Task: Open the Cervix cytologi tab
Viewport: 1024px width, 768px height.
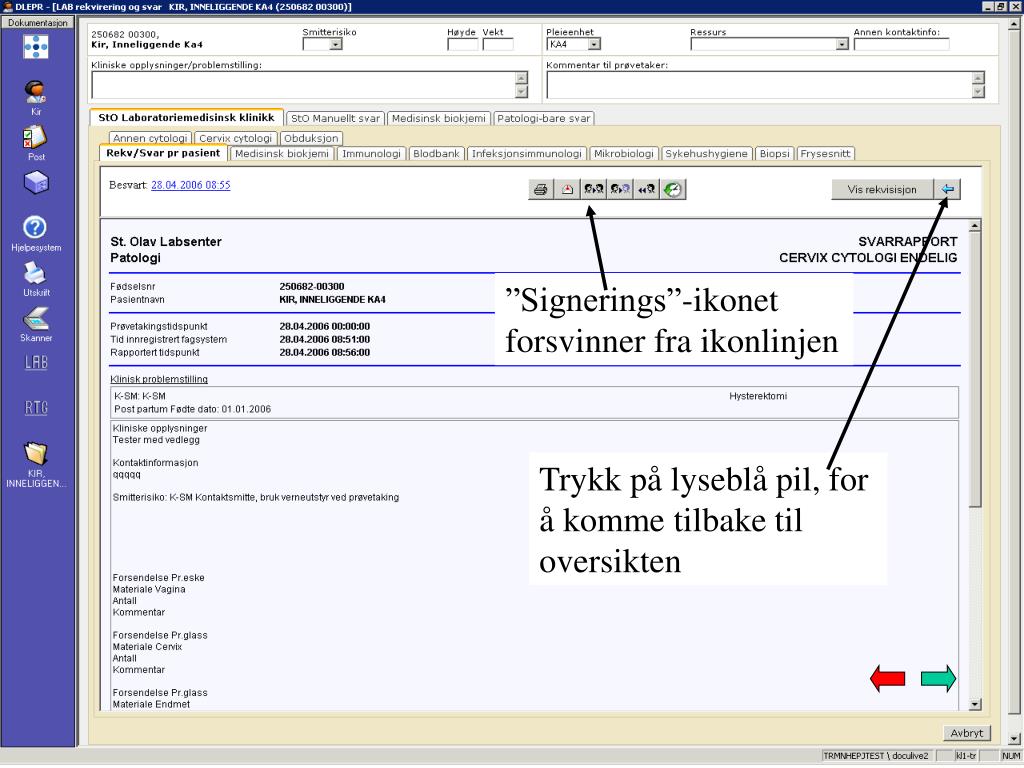Action: click(235, 138)
